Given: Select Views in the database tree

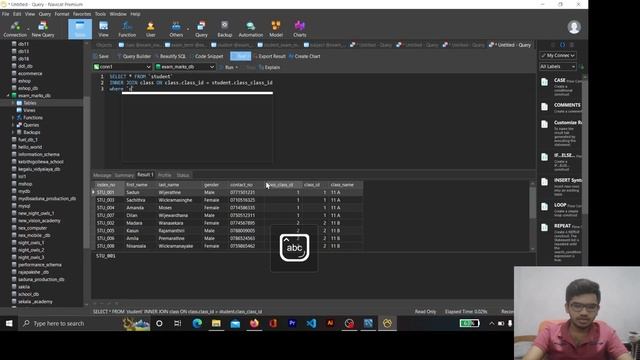Looking at the screenshot, I should (x=29, y=110).
